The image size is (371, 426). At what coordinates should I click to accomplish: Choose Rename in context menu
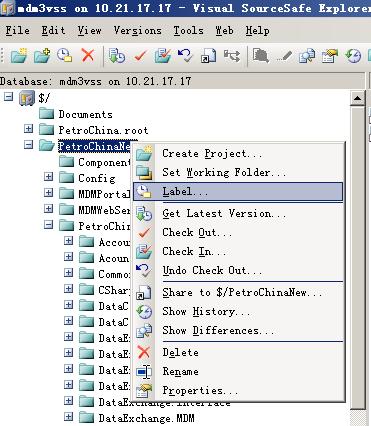[238, 372]
